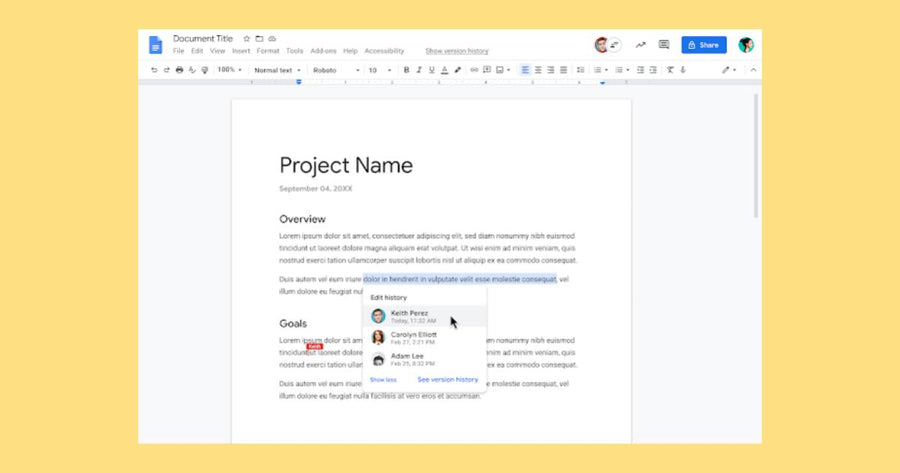Set center text alignment

click(x=538, y=70)
